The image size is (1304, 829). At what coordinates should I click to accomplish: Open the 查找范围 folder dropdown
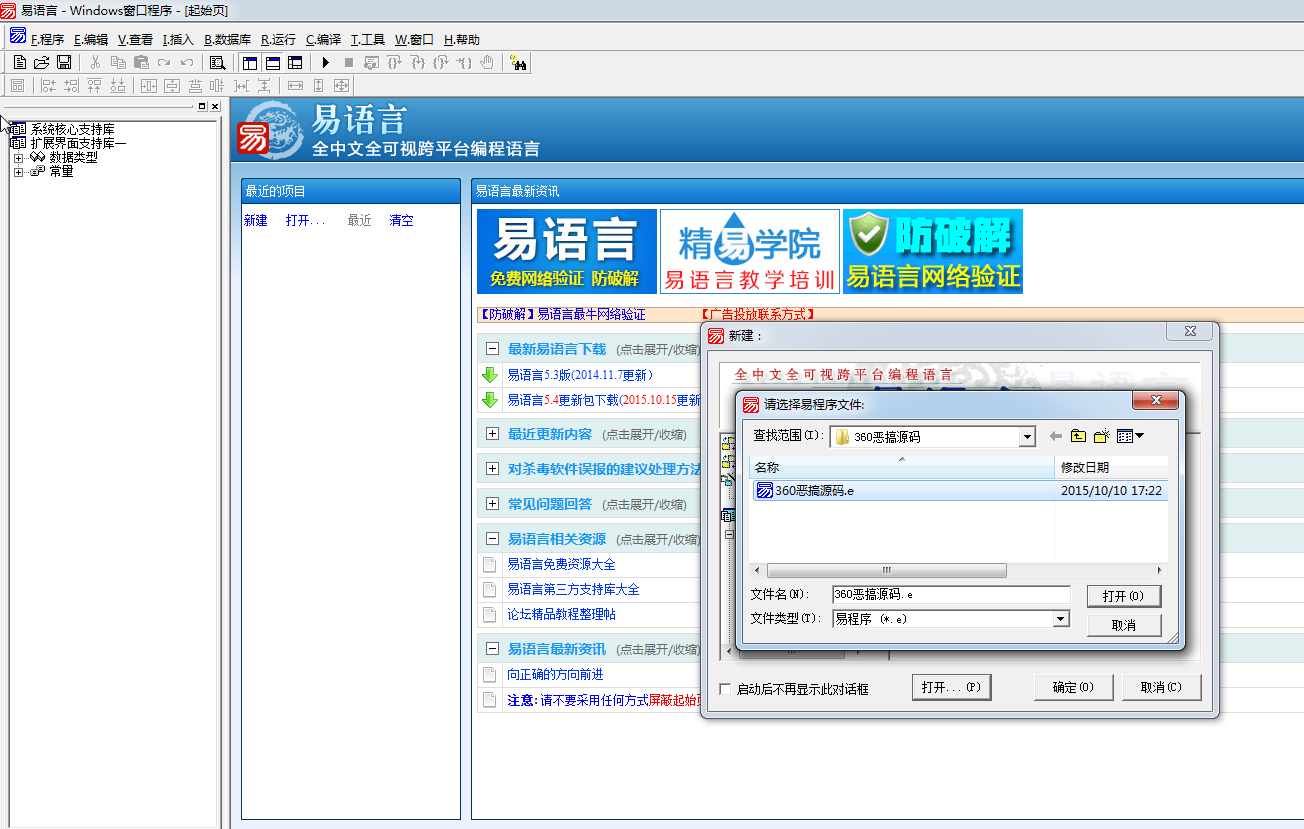click(x=1027, y=437)
